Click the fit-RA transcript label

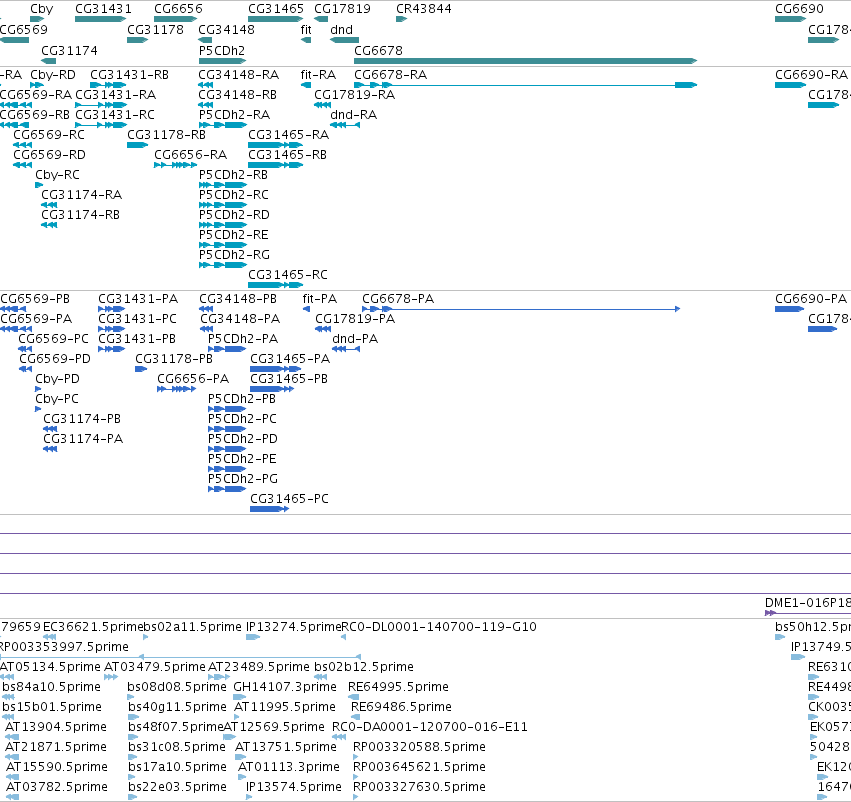[318, 74]
